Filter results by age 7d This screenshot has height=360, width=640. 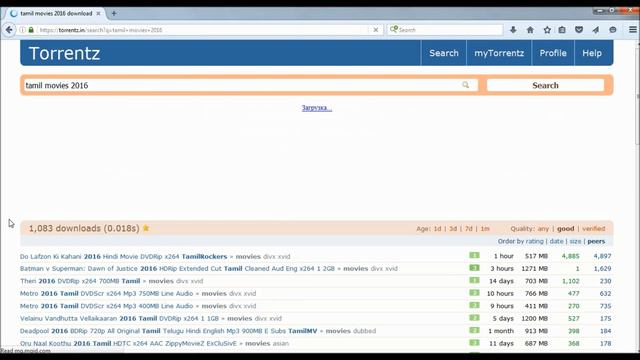[x=469, y=229]
